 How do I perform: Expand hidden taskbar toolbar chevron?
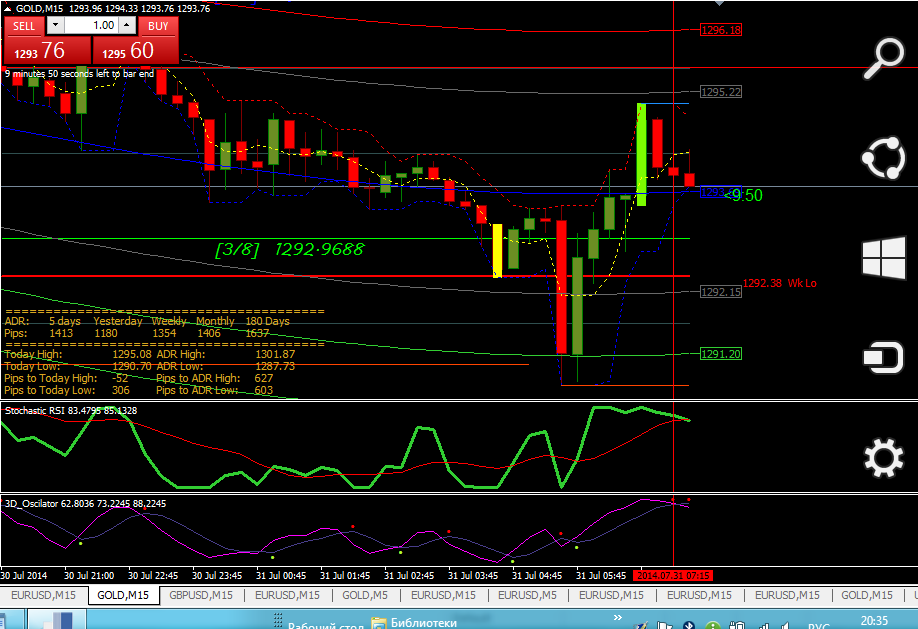pos(618,618)
